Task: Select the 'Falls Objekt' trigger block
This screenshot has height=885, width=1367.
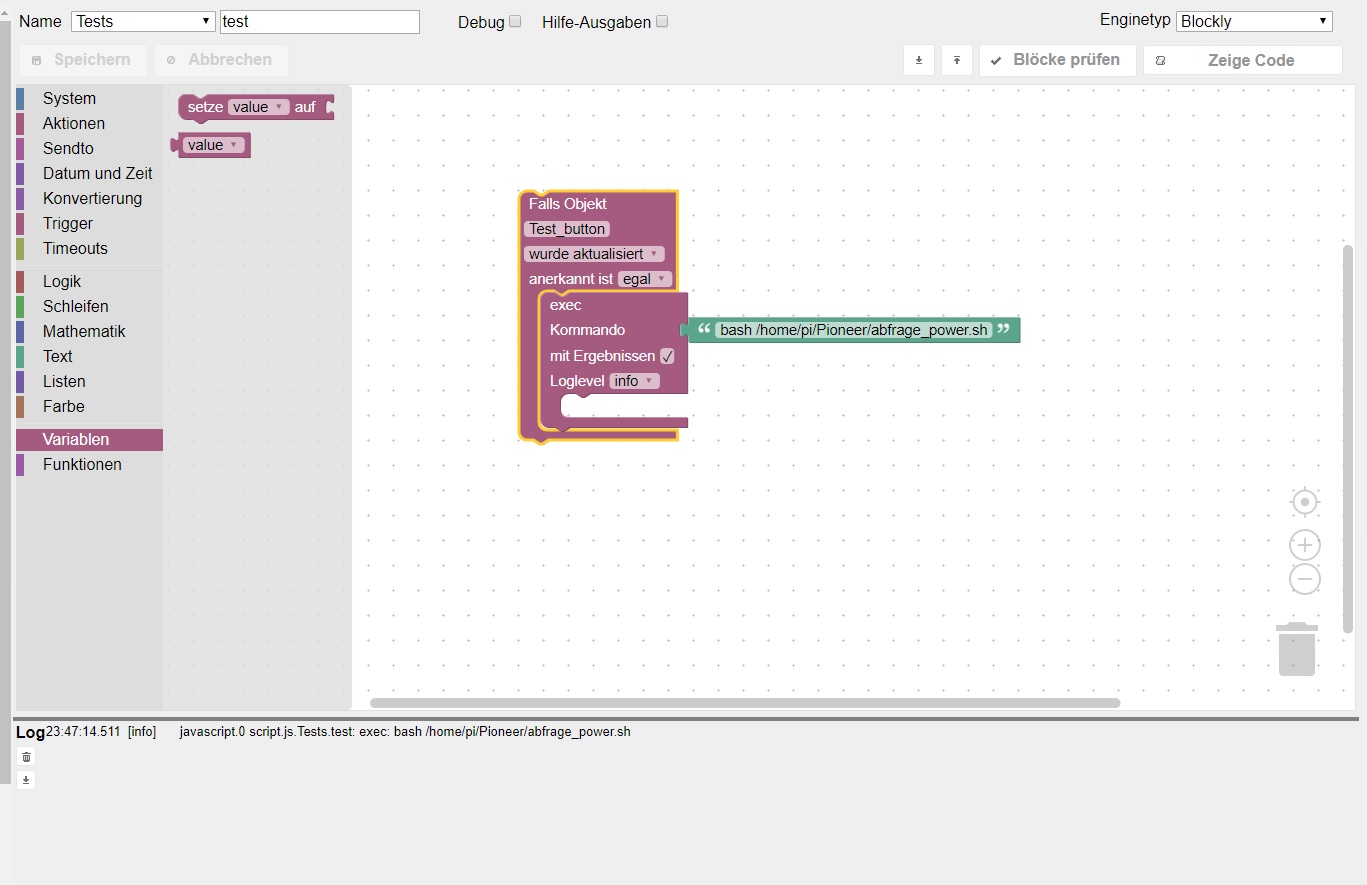Action: pos(568,204)
